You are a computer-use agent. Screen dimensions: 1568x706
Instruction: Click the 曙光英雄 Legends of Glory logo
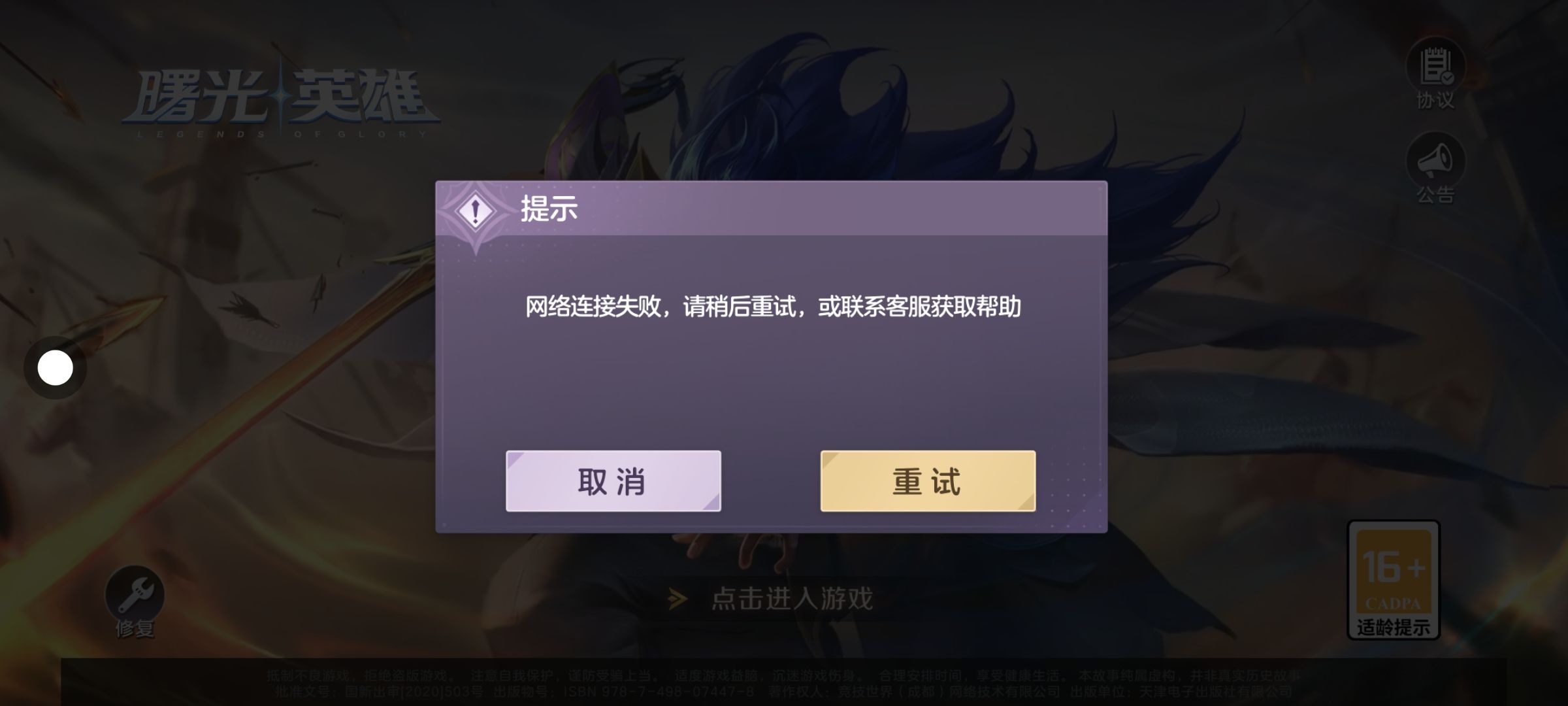click(281, 101)
